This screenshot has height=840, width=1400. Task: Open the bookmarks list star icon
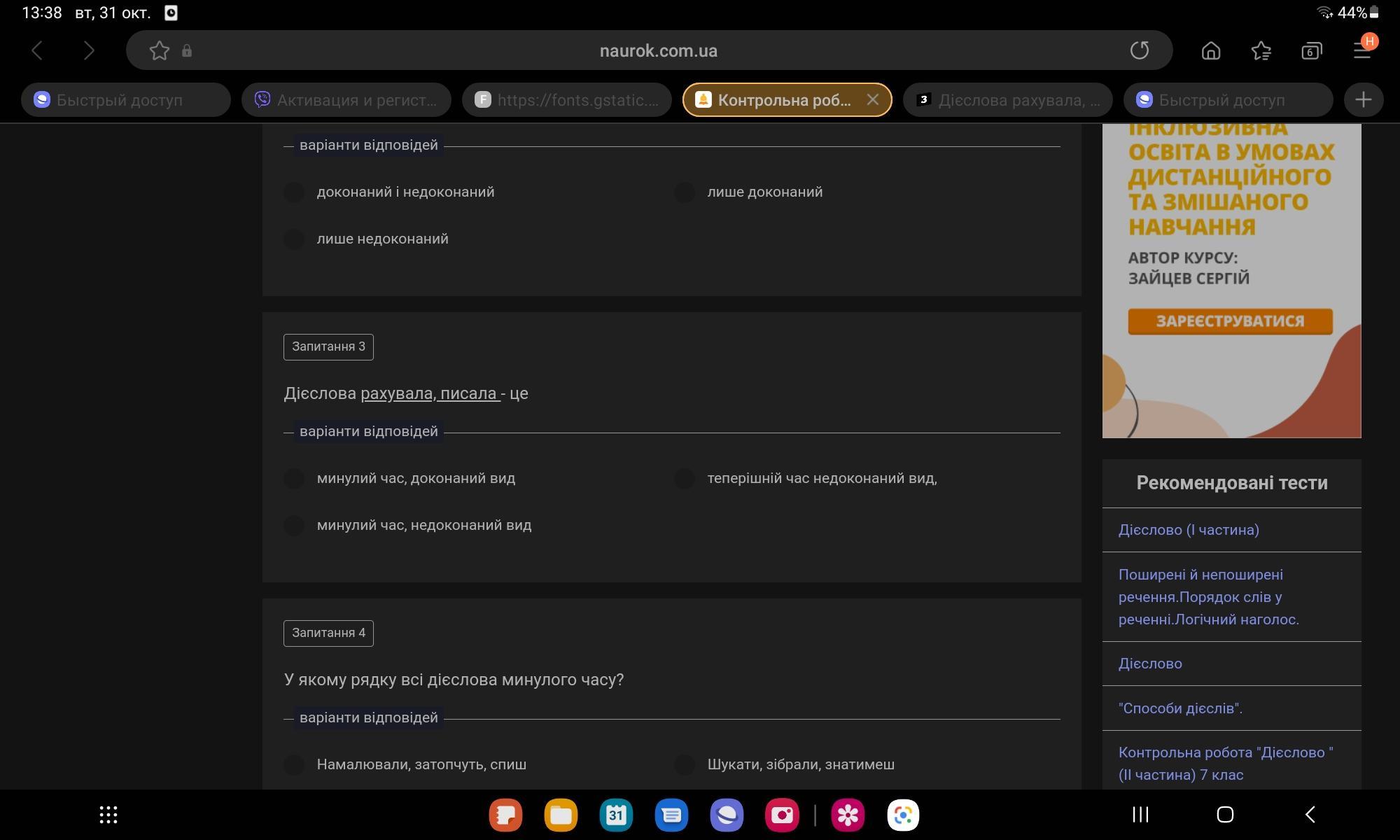(1261, 50)
